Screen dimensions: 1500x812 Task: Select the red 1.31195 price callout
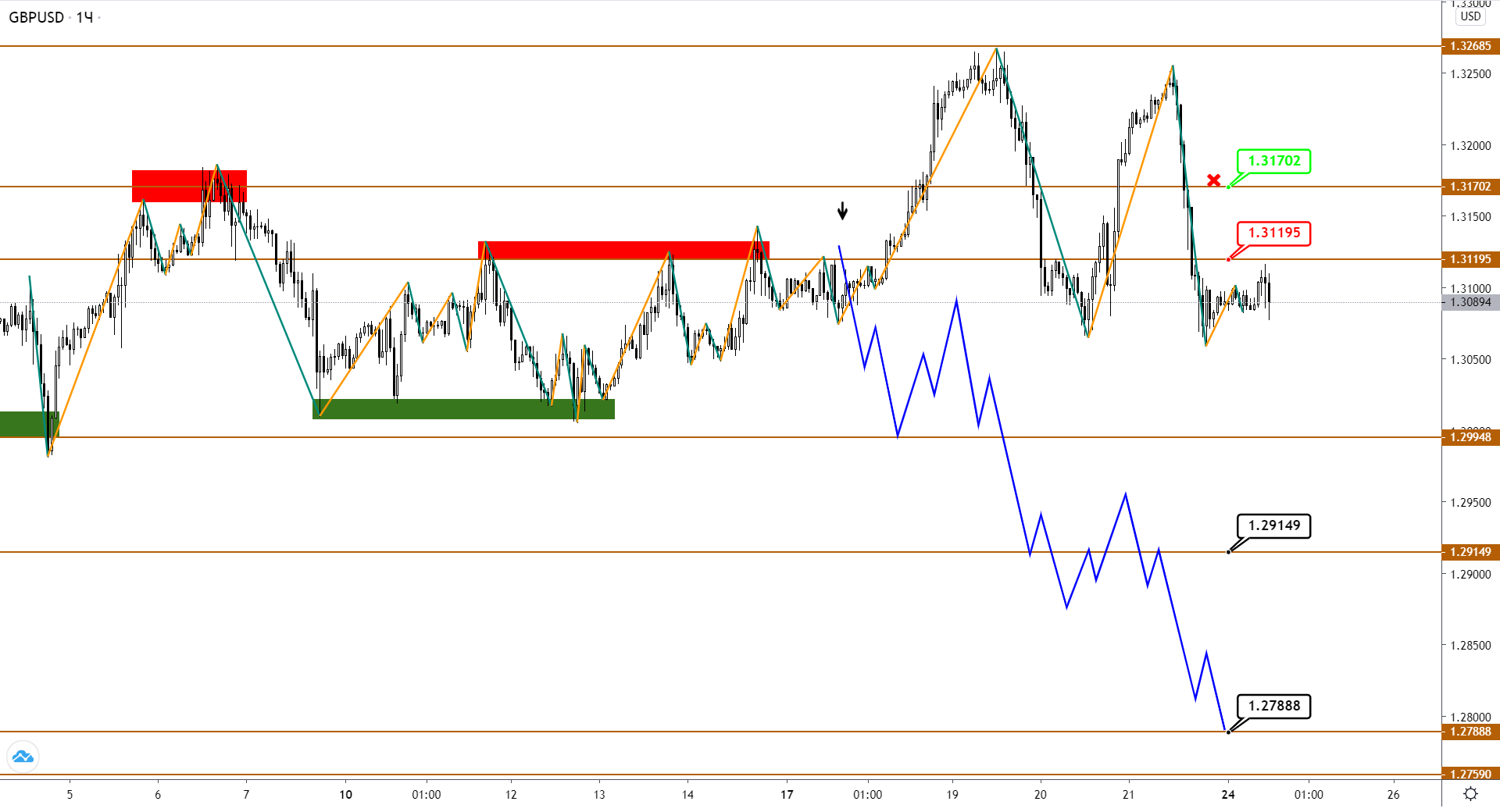[1273, 233]
